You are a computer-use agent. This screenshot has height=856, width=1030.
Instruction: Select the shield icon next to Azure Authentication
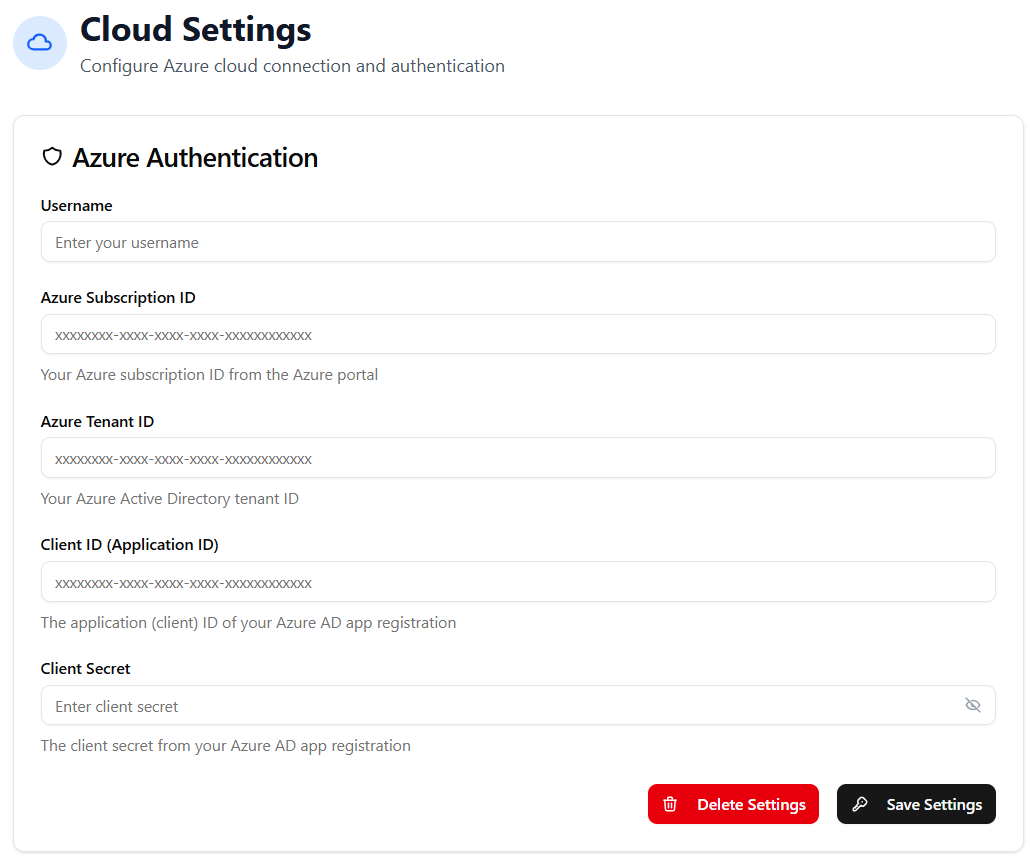click(52, 156)
